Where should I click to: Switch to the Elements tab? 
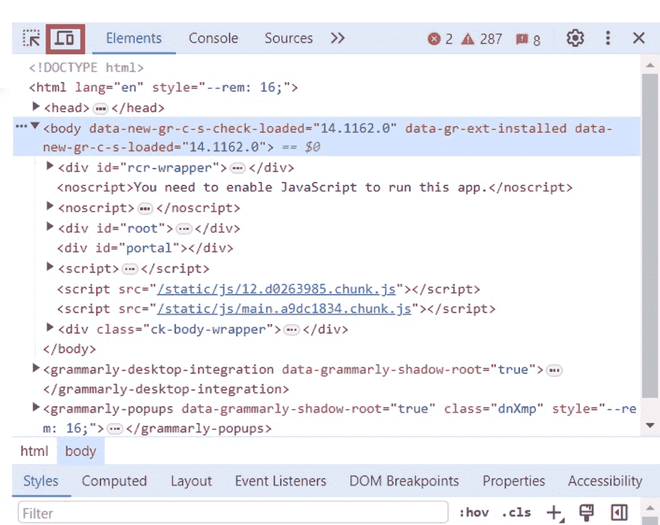point(134,38)
